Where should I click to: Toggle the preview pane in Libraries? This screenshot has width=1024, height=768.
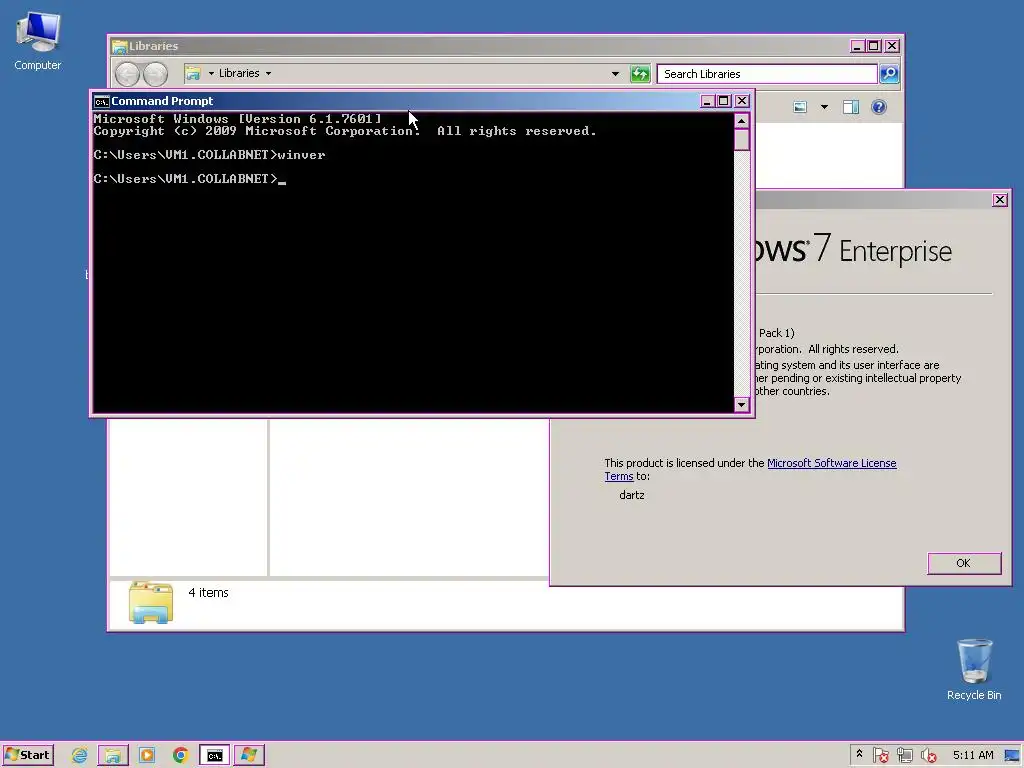point(850,107)
